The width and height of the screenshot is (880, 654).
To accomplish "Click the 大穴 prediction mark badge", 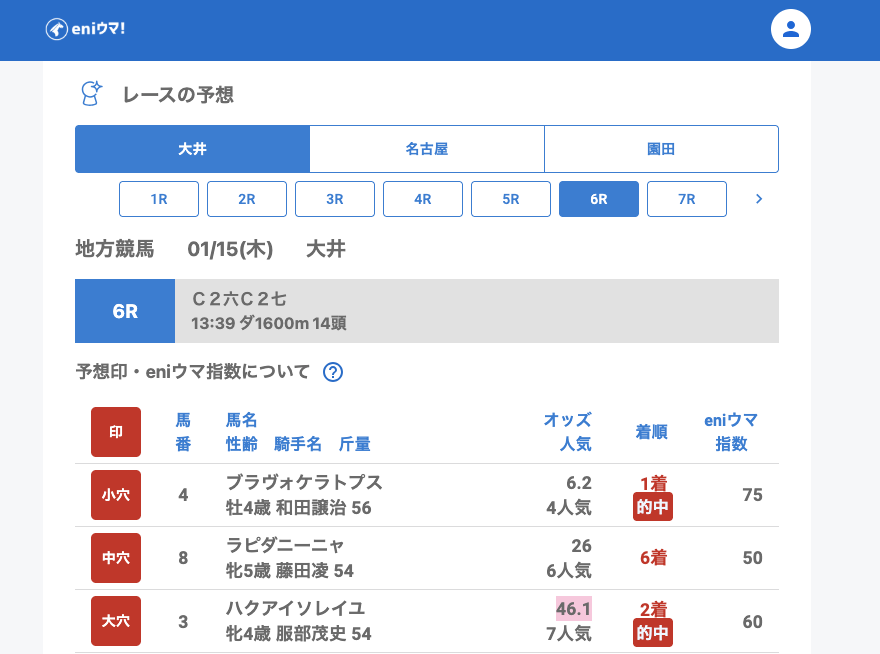I will click(x=116, y=621).
